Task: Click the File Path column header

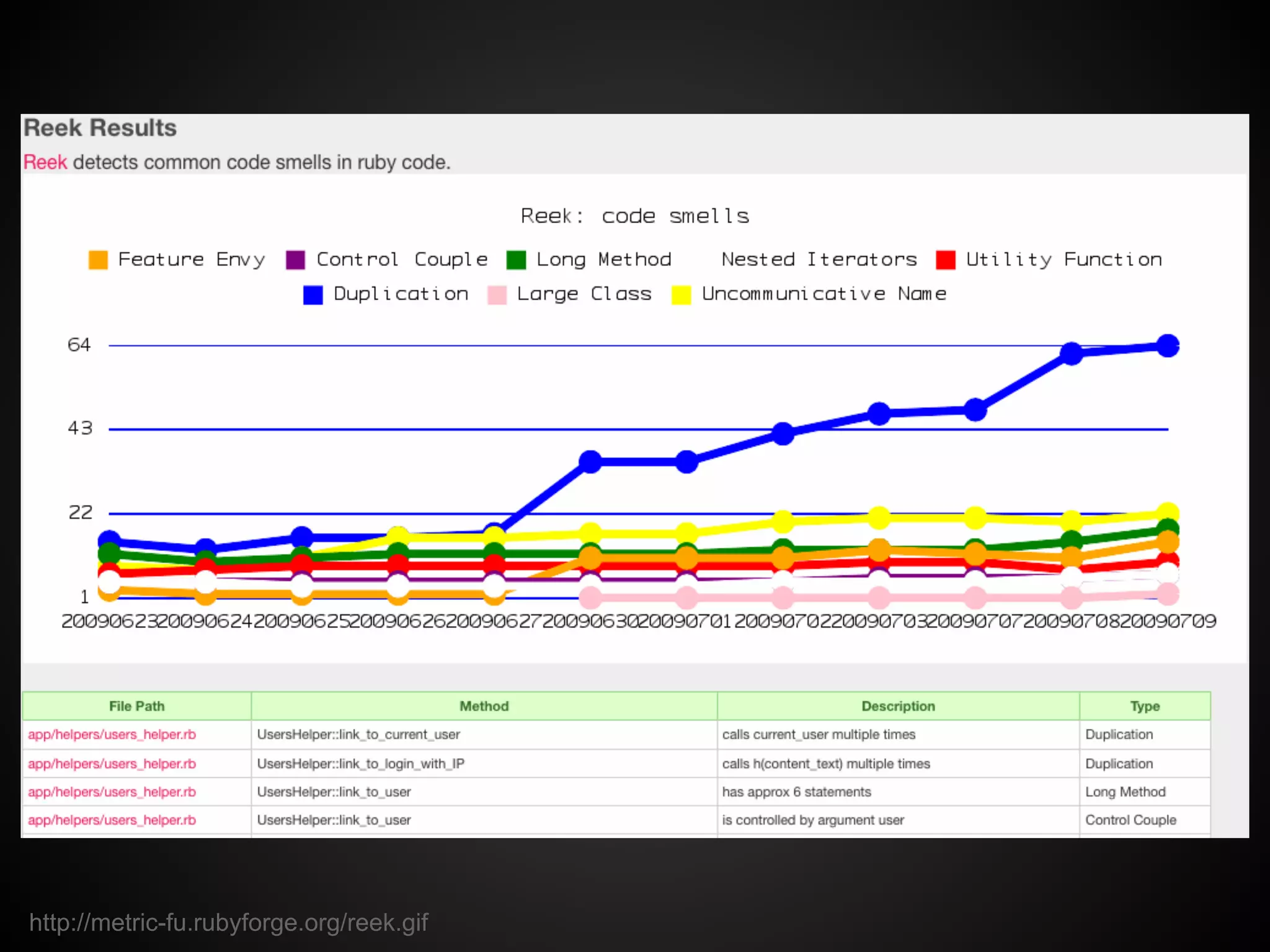Action: click(136, 706)
